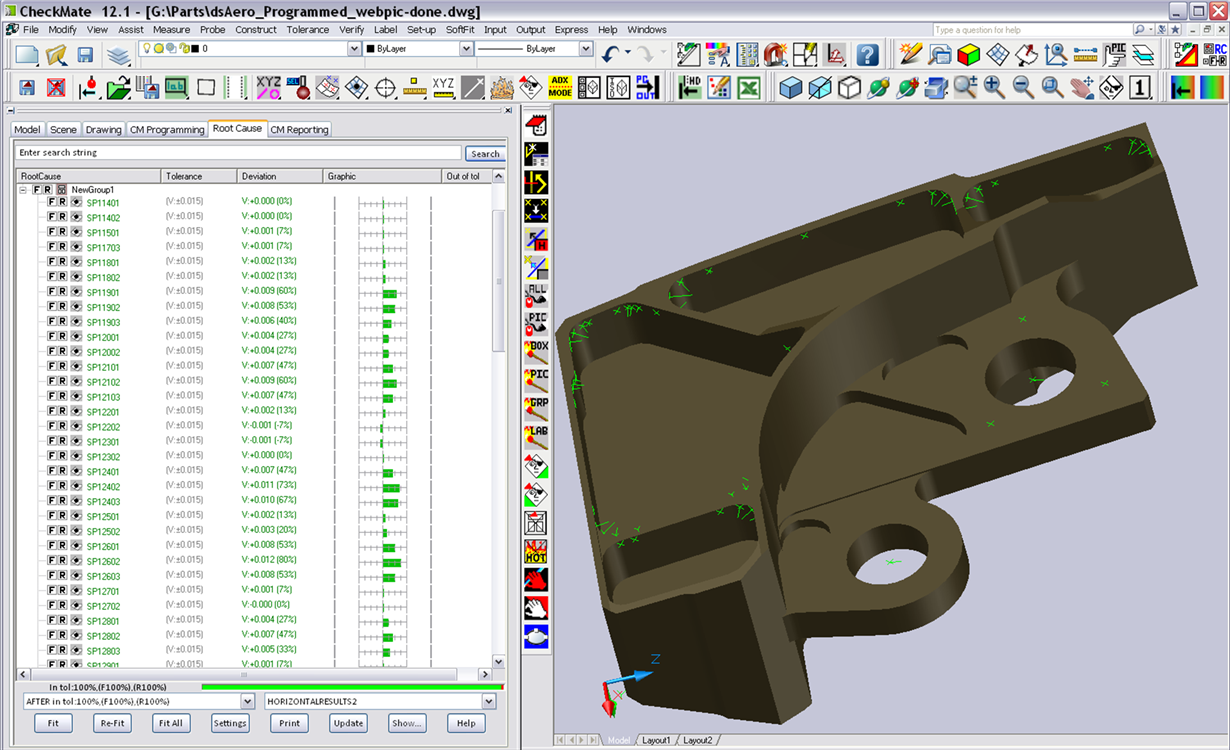Image resolution: width=1230 pixels, height=750 pixels.
Task: Open the HORIZONTALRESULTS2 dropdown
Action: (489, 702)
